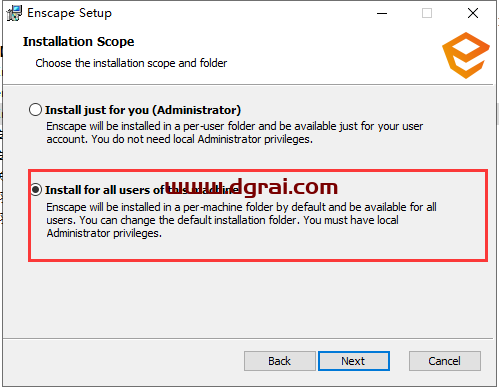Screen dimensions: 499x389
Task: Click the www.dgrai.com watermark text
Action: pos(252,187)
